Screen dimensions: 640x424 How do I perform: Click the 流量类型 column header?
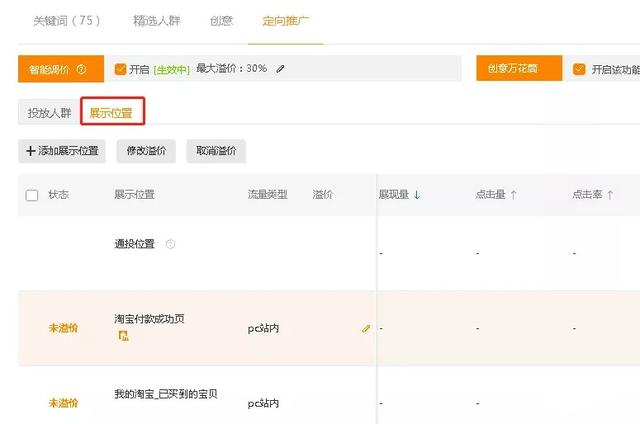point(267,195)
